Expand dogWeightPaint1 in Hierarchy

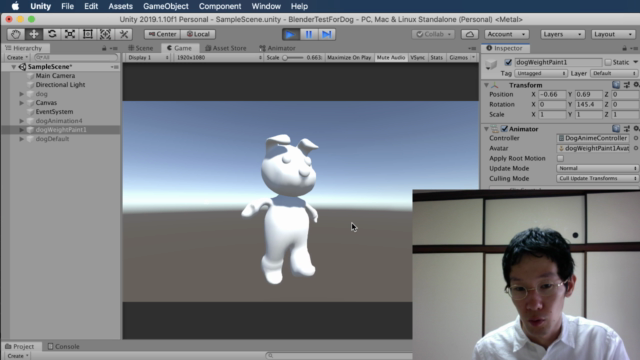(21, 130)
